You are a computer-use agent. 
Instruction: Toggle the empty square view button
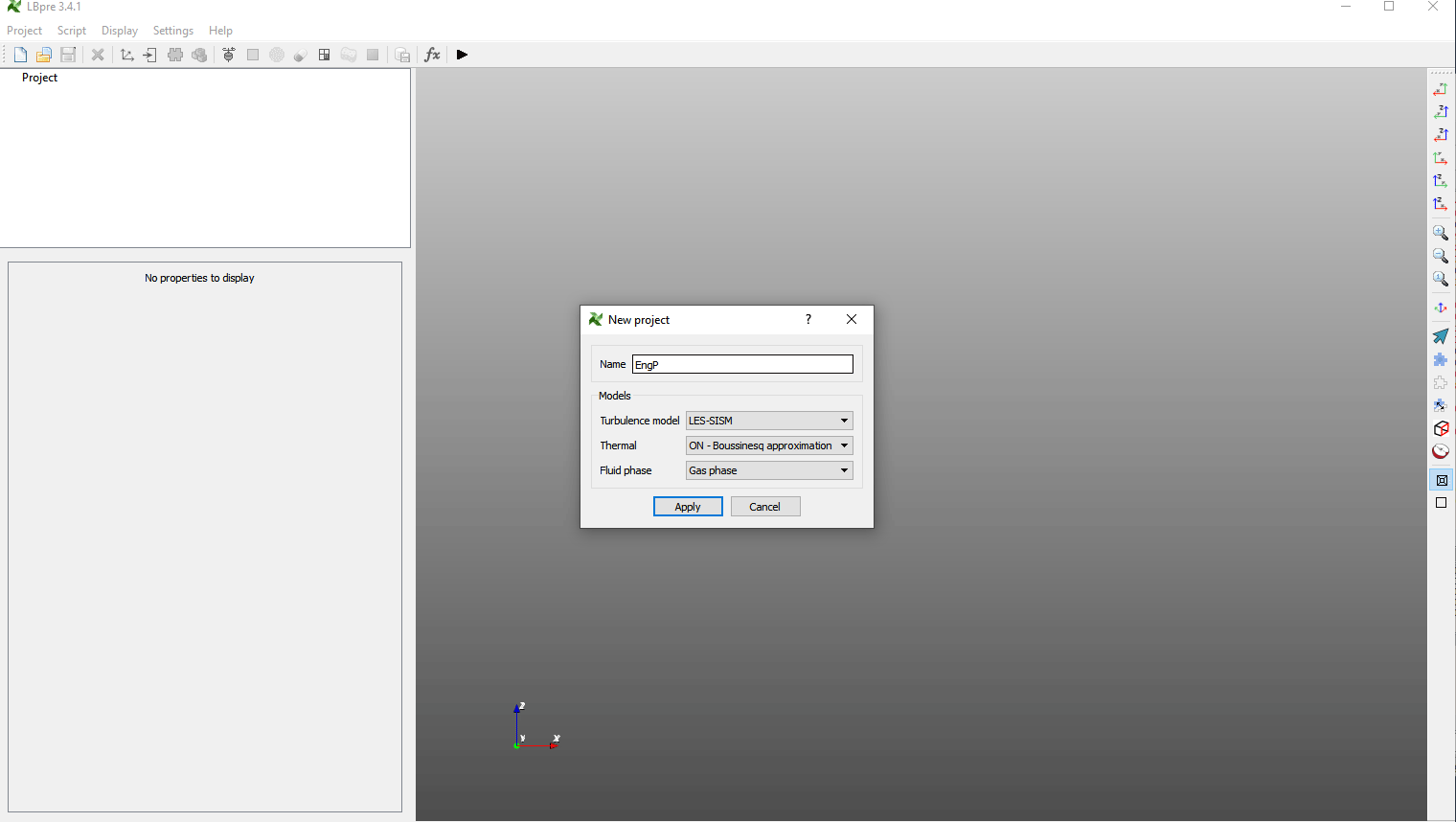click(1441, 503)
